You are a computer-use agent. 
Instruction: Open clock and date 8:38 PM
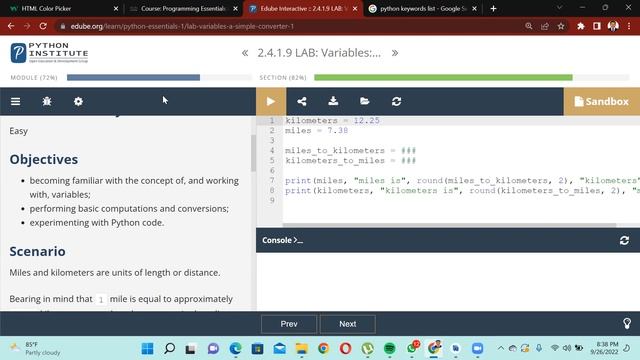[604, 348]
